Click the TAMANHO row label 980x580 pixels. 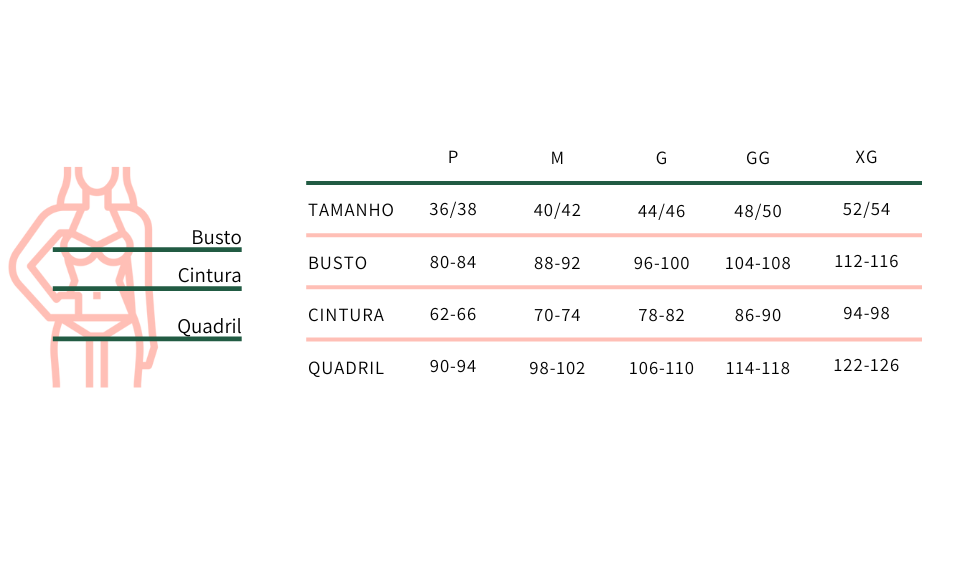click(351, 210)
